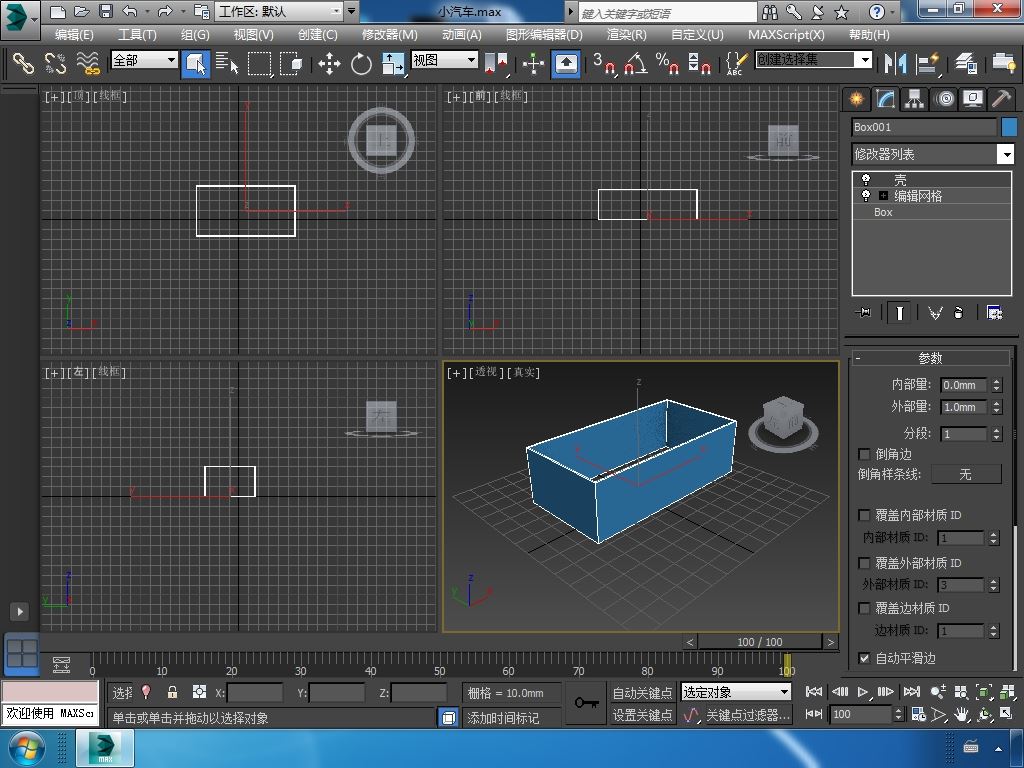Enable the 覆盖外部材质 ID checkbox

864,563
